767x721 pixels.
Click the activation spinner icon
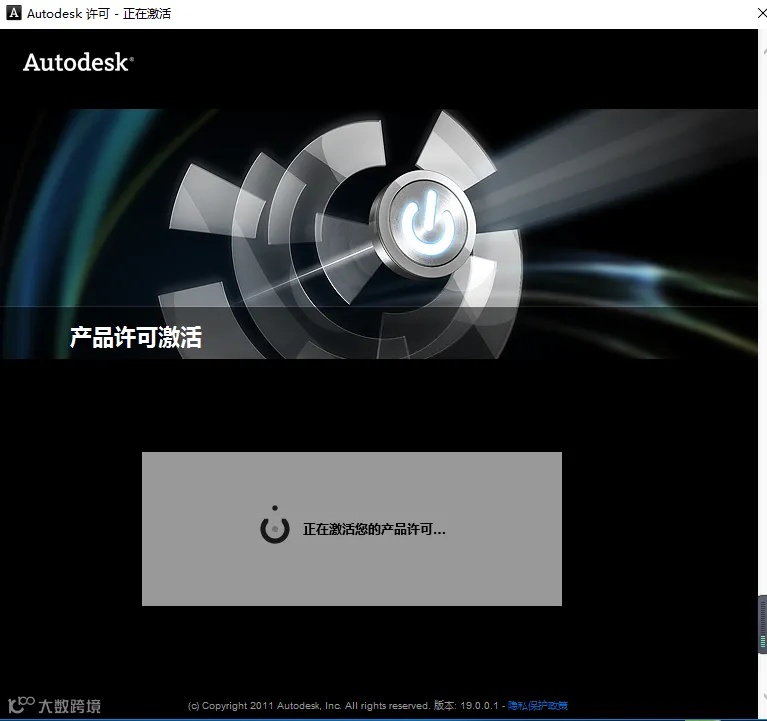[x=275, y=525]
